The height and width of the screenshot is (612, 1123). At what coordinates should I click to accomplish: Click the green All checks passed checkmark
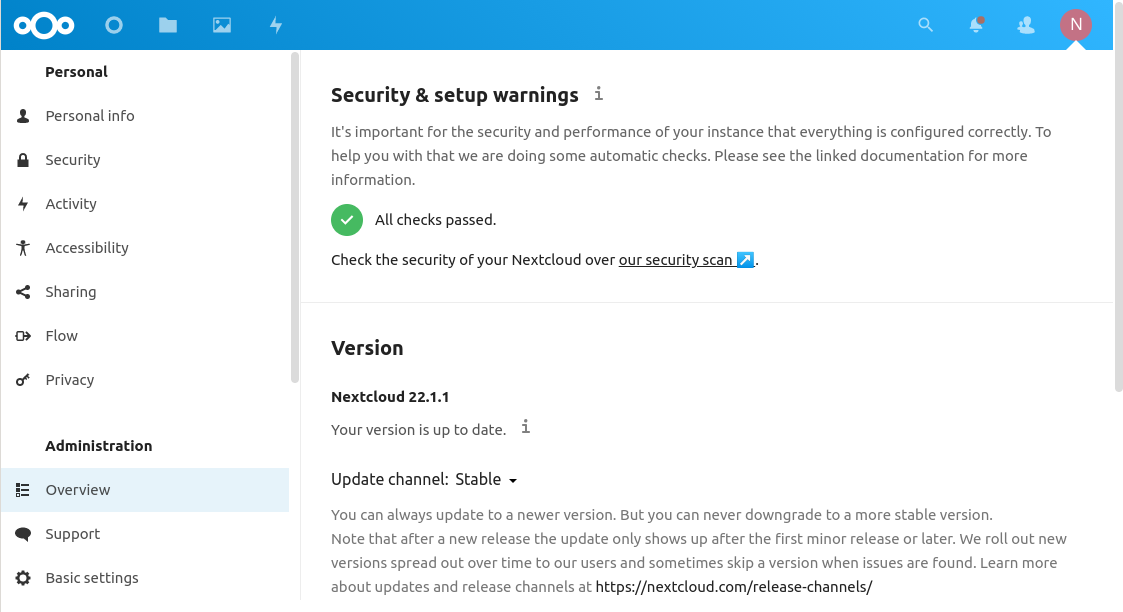(x=347, y=220)
